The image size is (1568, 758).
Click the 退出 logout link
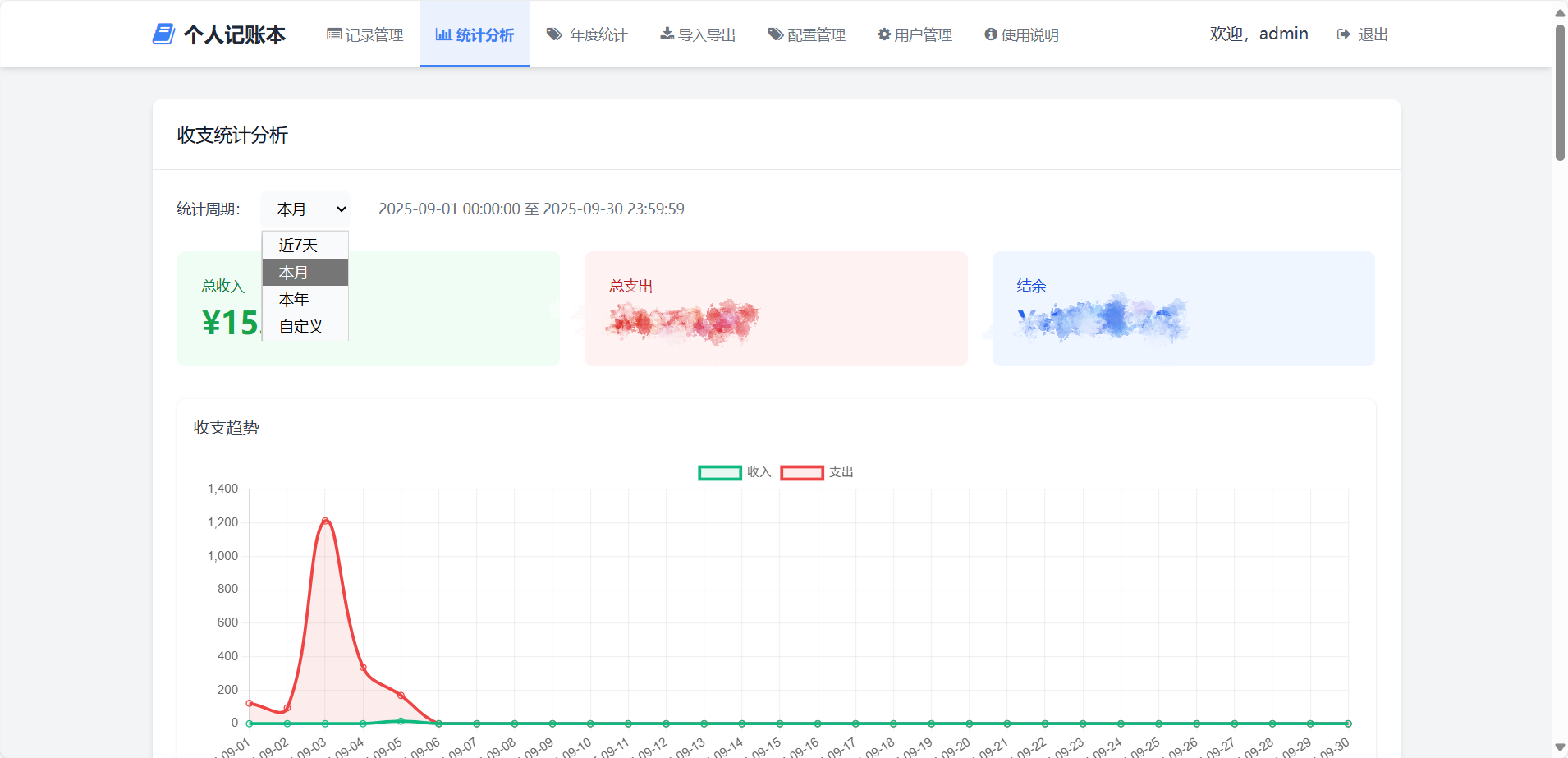pyautogui.click(x=1373, y=34)
